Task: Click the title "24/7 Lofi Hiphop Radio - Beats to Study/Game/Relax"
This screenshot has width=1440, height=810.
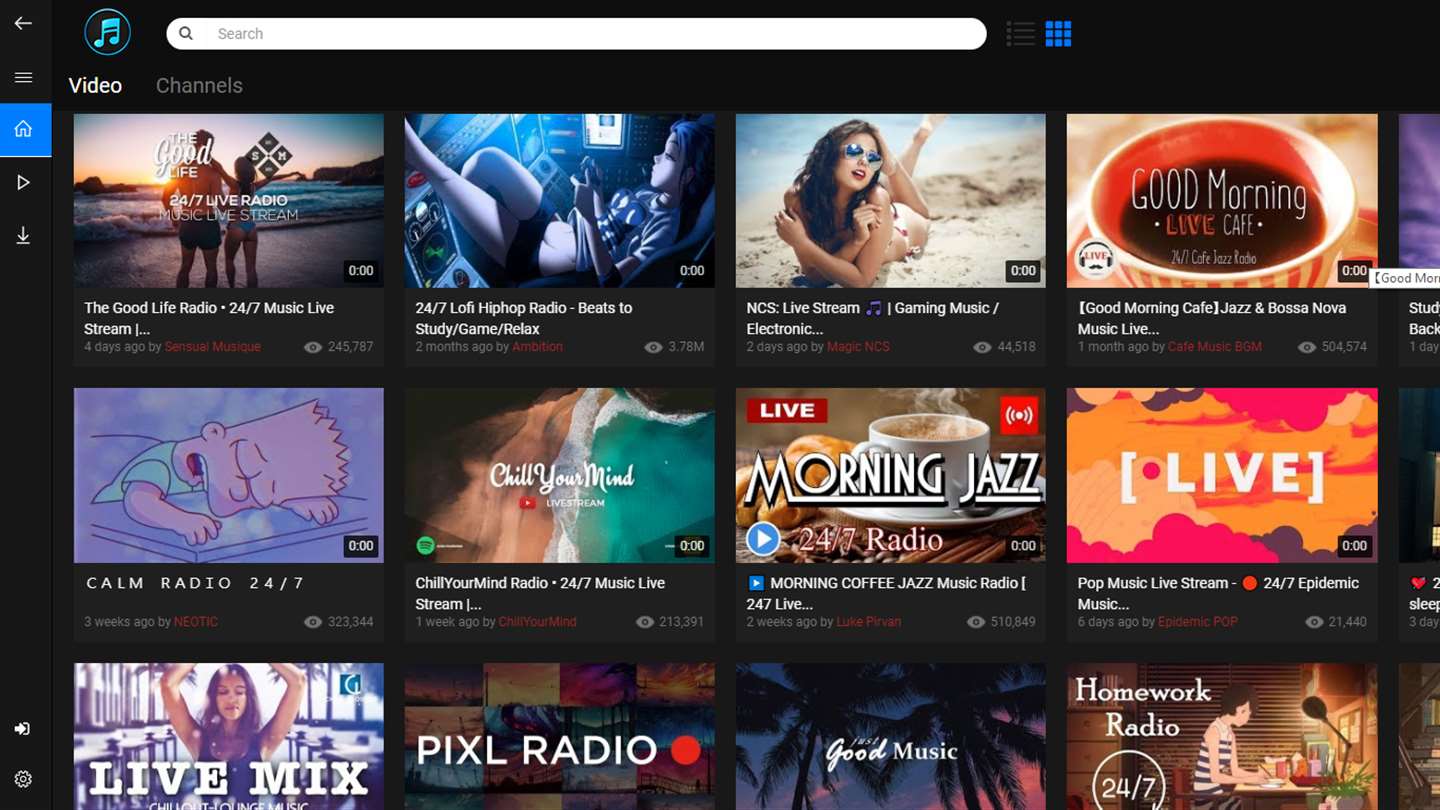Action: point(524,318)
